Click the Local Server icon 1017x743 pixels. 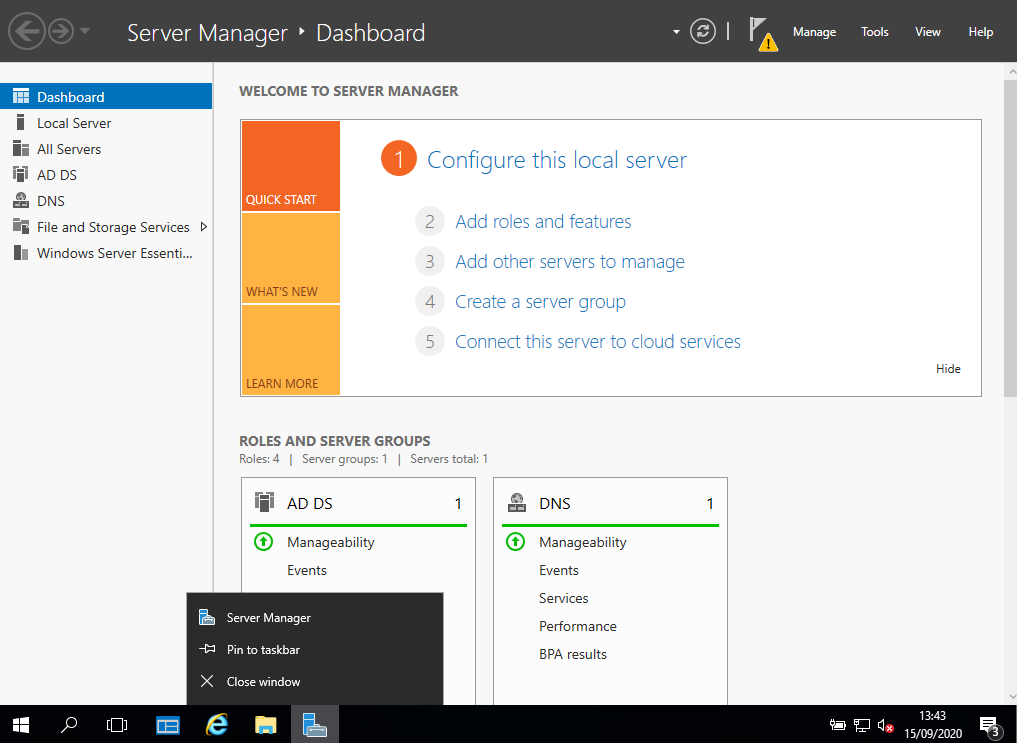[21, 123]
